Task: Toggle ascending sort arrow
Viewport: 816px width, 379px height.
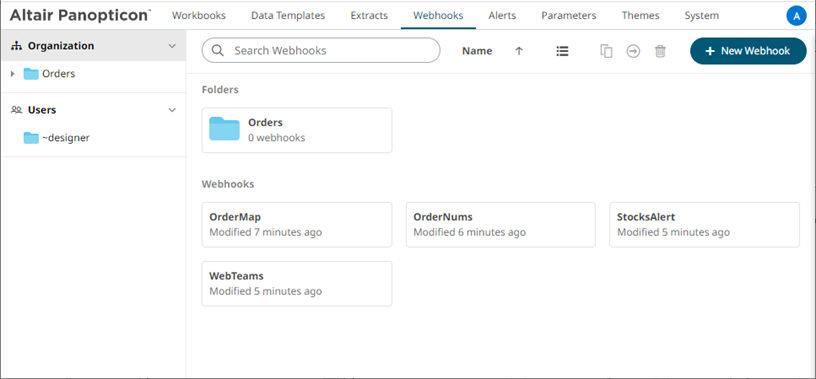Action: coord(519,51)
